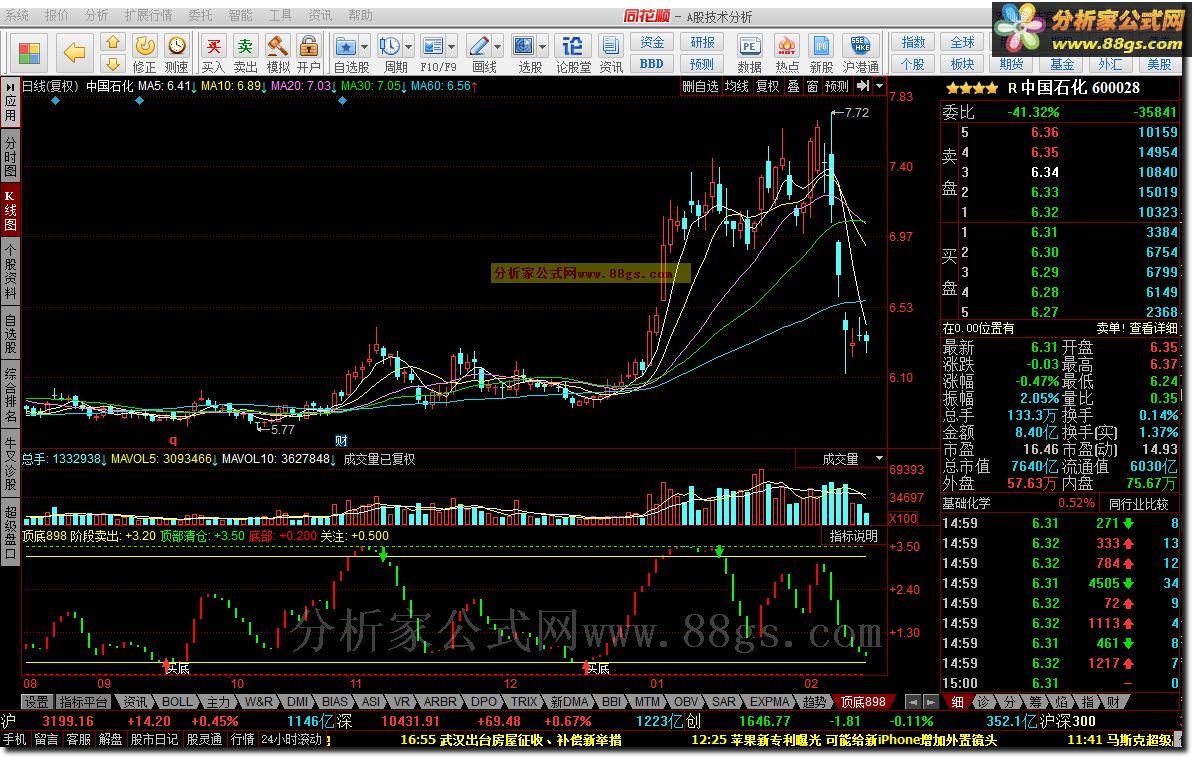Open dropdown arrow next to F10/F9
1194x758 pixels.
point(452,47)
